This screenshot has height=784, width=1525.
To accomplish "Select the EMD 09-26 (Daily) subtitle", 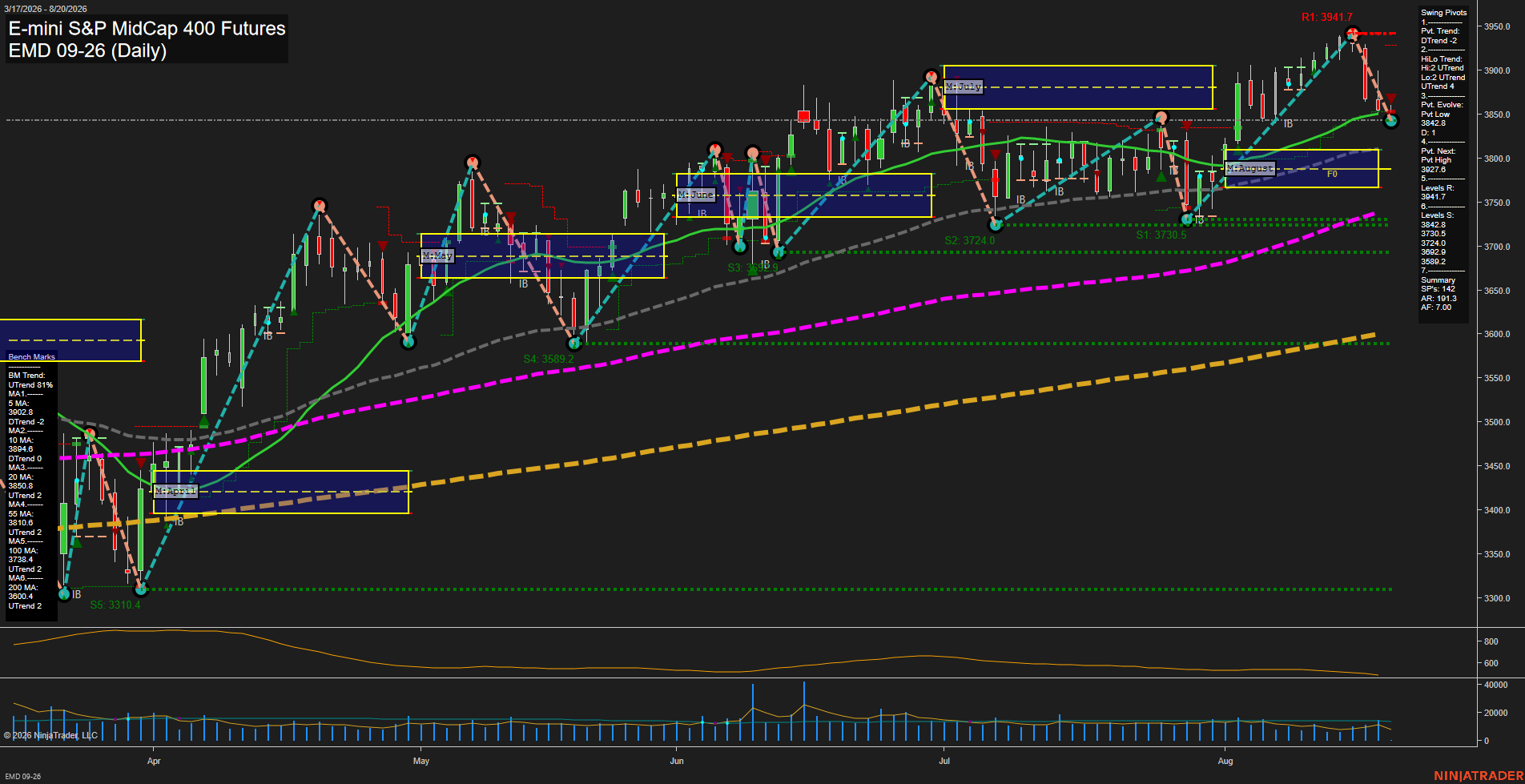I will (x=87, y=50).
